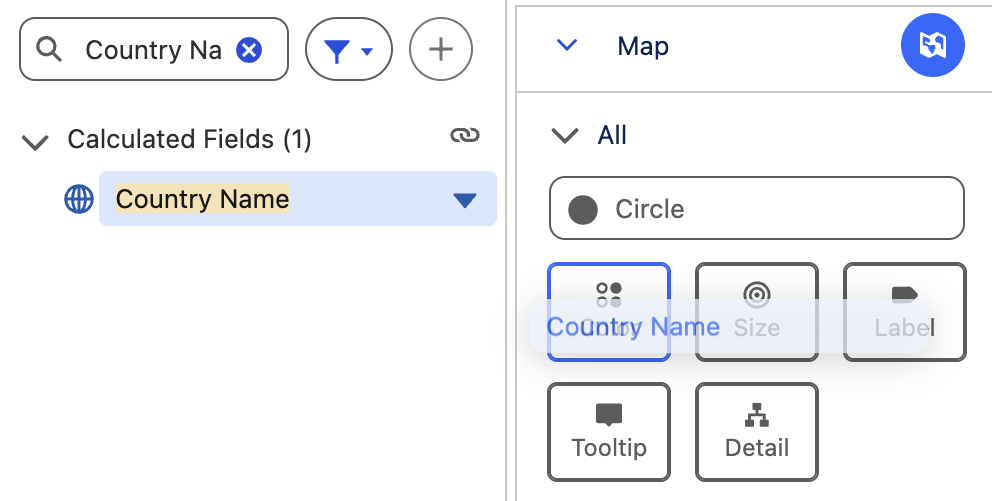This screenshot has width=992, height=501.
Task: Click the Calculated Fields (1) heading
Action: pos(189,139)
